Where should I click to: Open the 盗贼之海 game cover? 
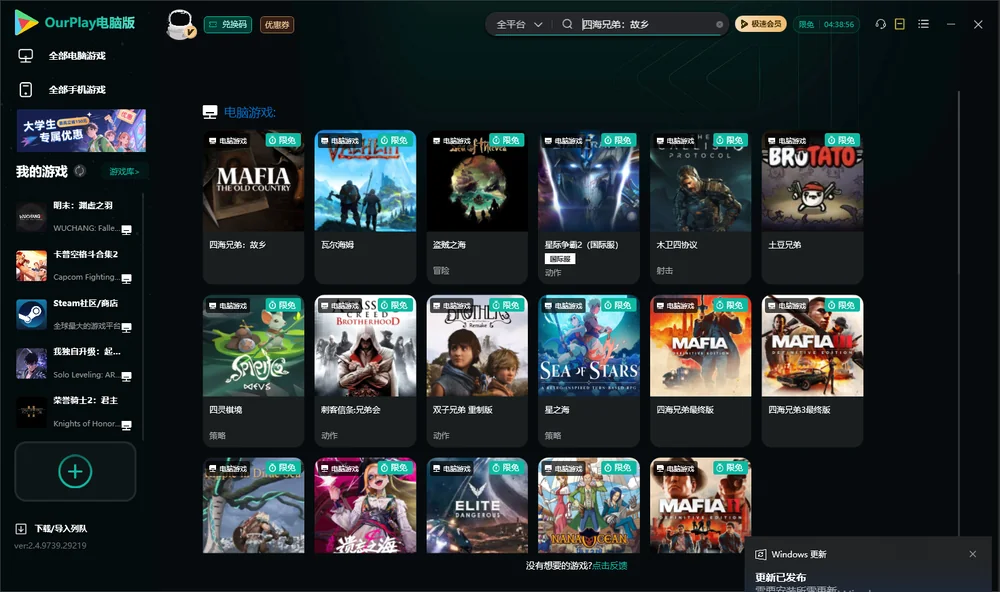point(477,181)
